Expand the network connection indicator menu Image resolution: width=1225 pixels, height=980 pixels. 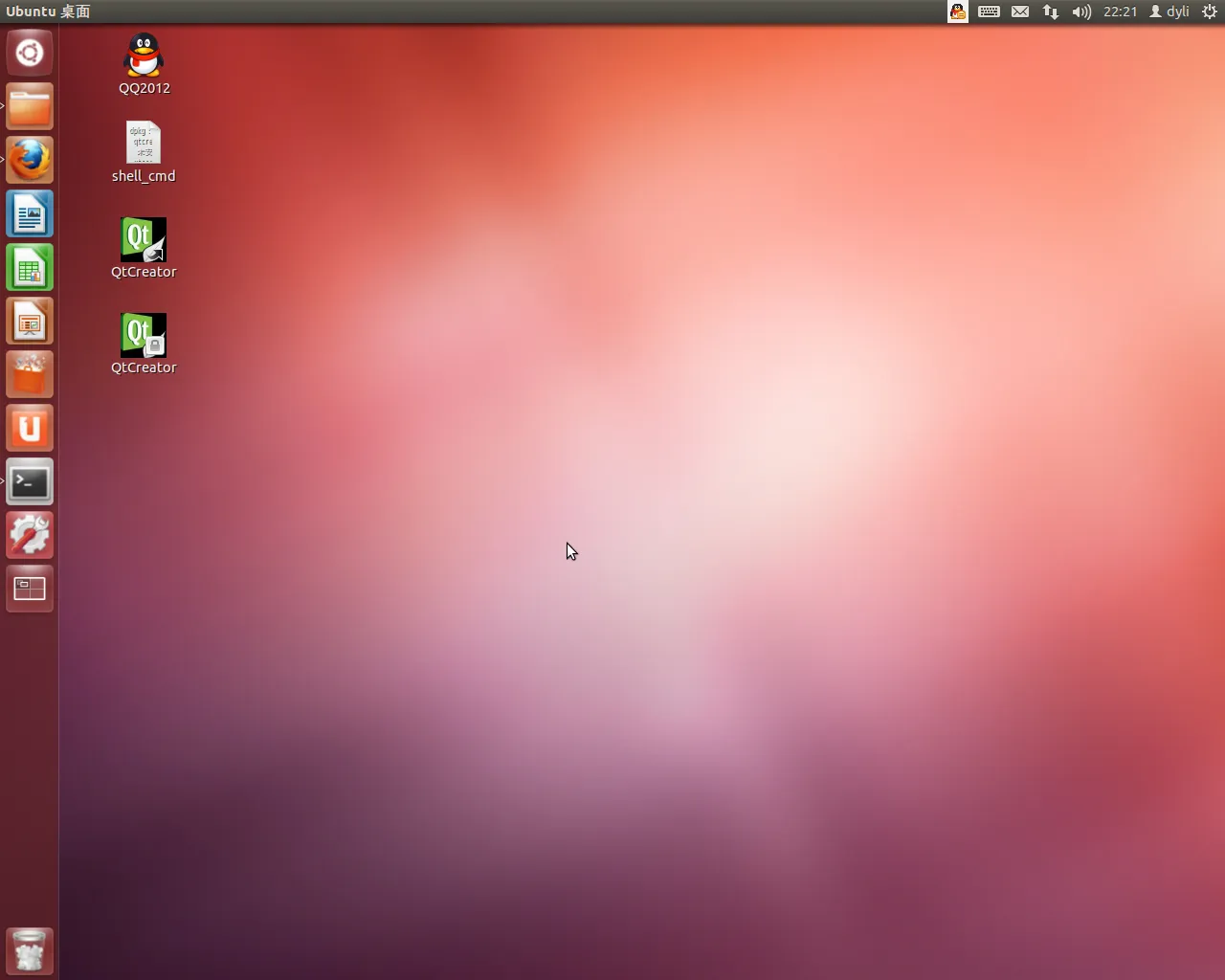[1051, 11]
